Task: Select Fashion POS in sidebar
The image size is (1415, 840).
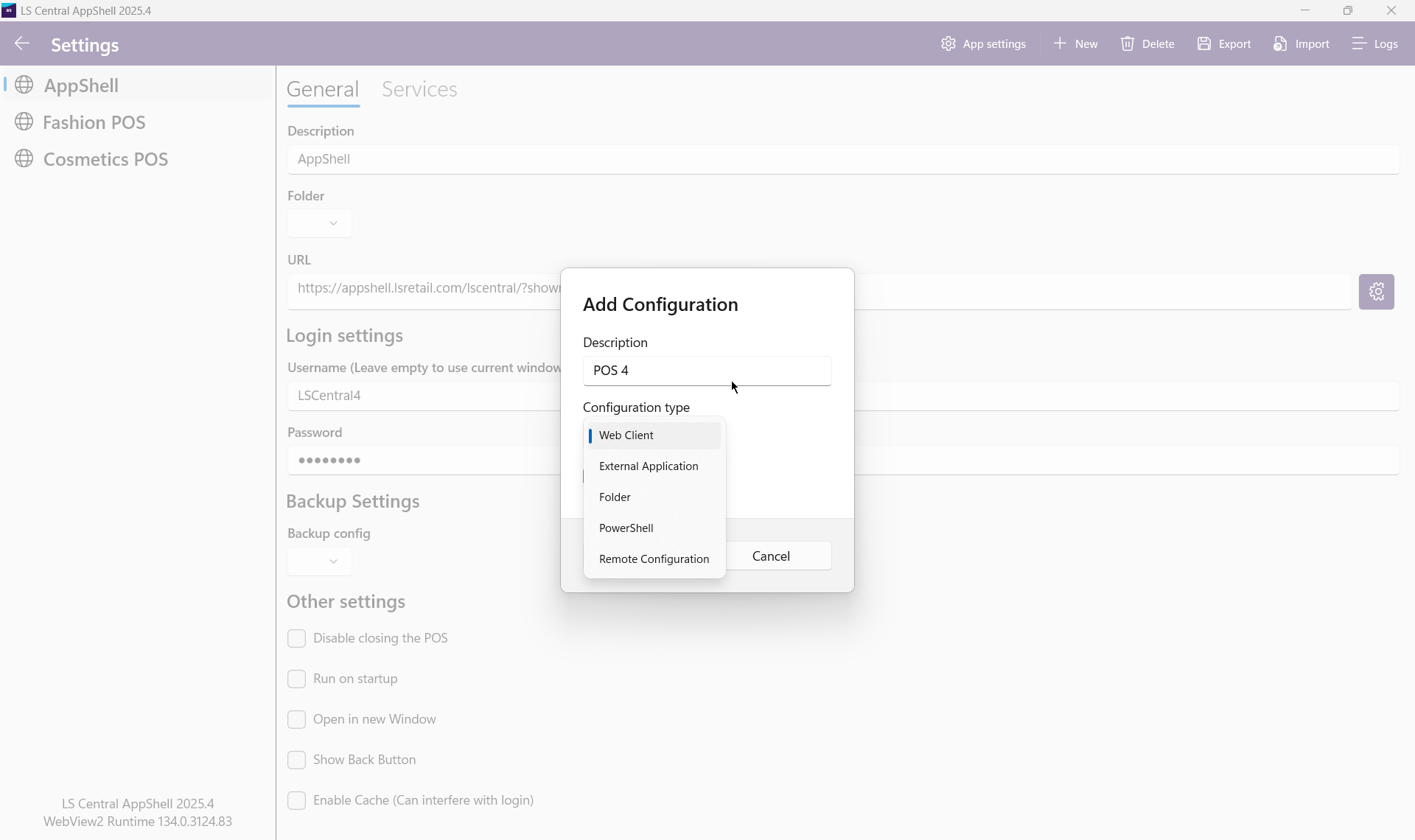Action: click(94, 122)
